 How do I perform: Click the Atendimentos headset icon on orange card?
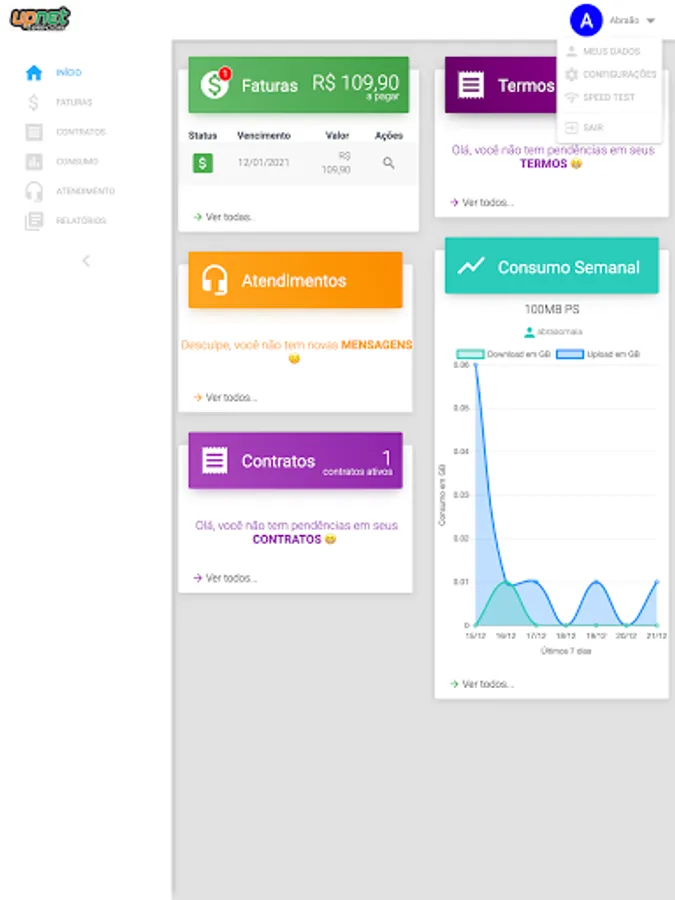[215, 280]
